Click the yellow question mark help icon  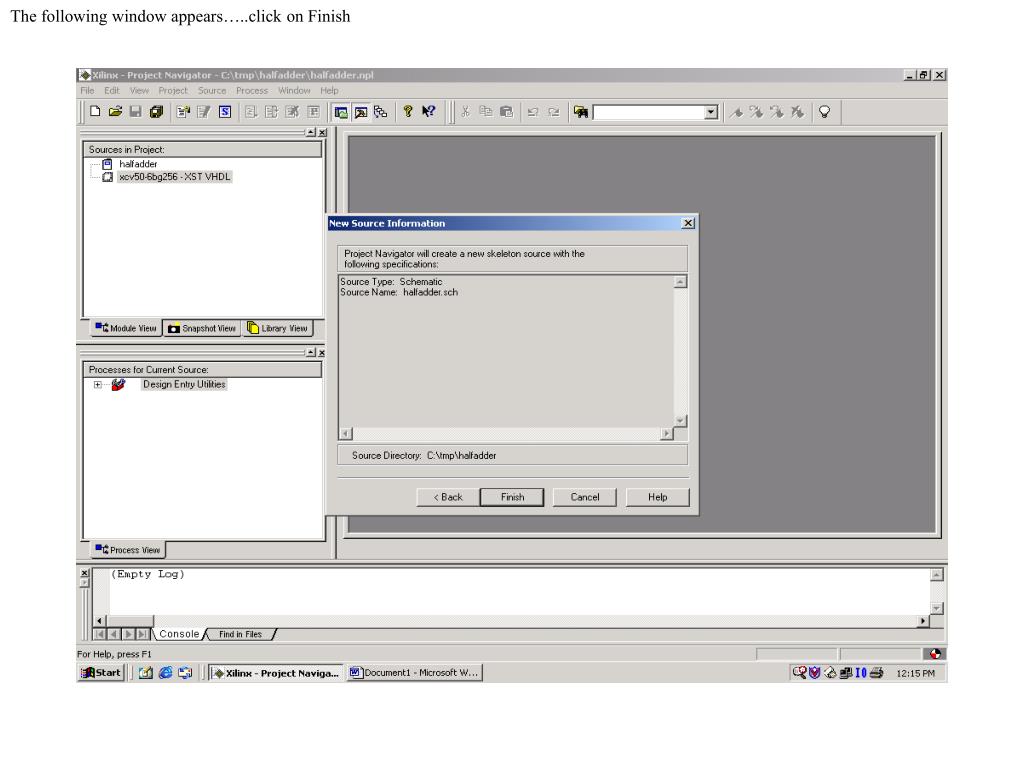pos(408,112)
